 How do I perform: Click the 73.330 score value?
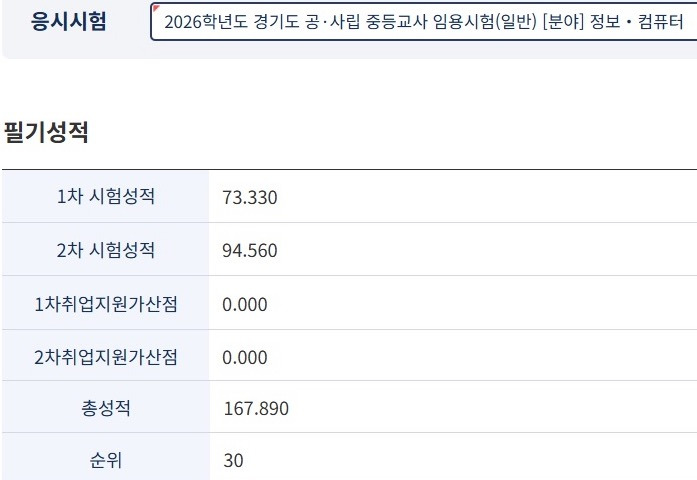click(x=249, y=198)
